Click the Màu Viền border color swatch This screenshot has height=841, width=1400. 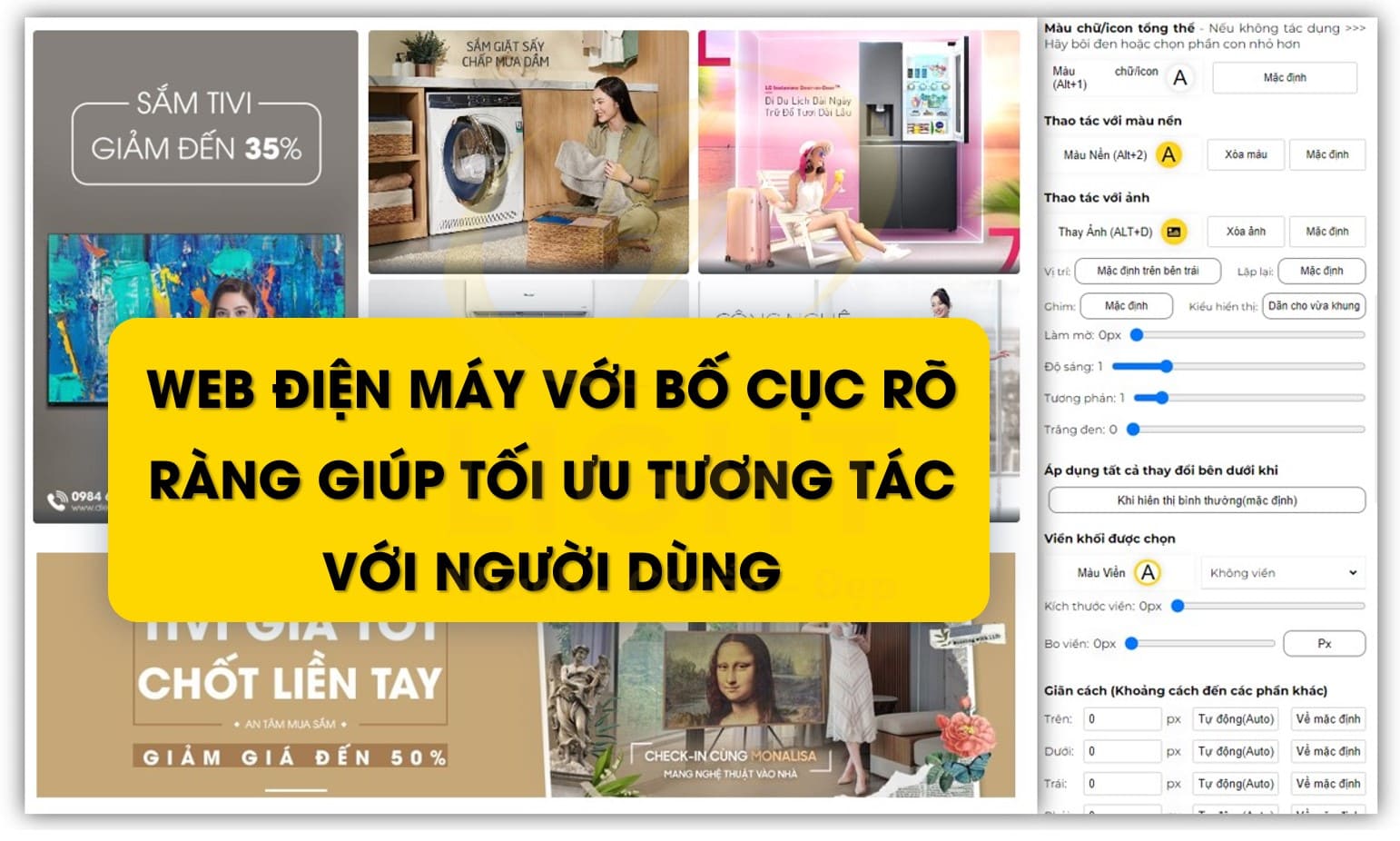1148,573
